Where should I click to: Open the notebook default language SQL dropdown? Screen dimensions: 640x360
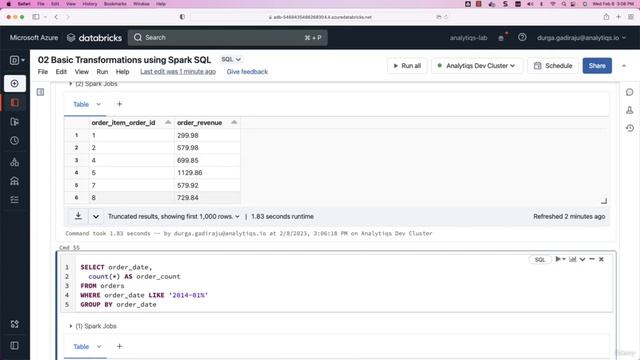click(231, 60)
